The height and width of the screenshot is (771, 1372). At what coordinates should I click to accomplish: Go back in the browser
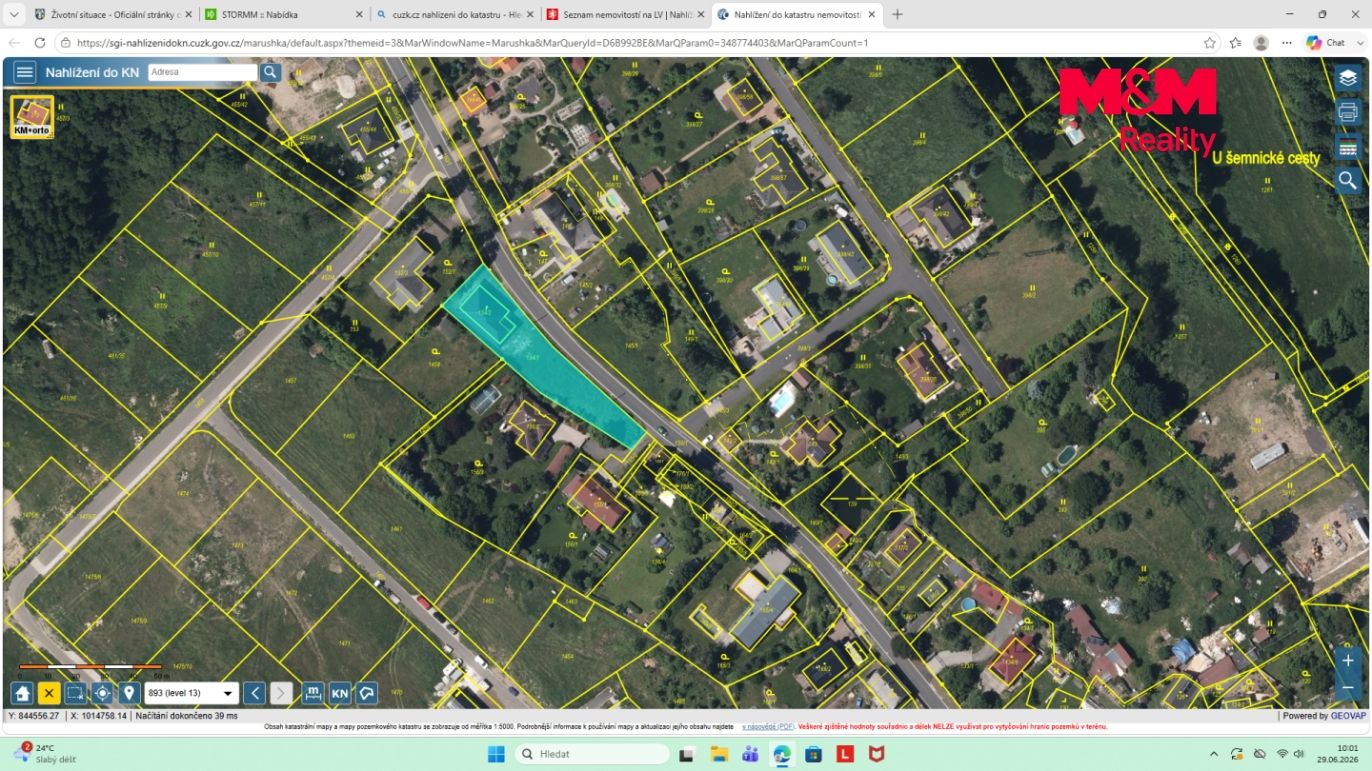point(14,43)
